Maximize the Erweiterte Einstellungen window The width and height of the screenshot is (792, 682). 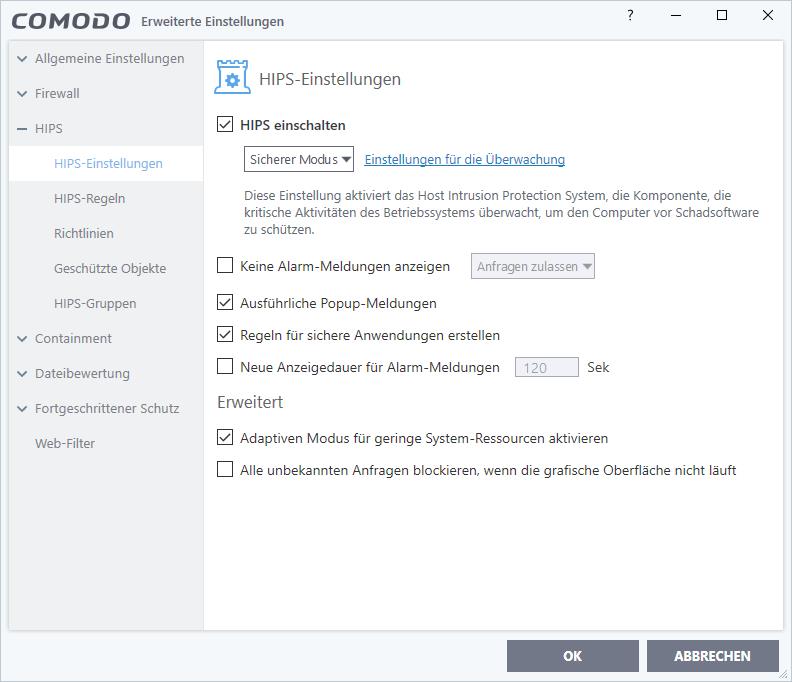click(x=722, y=15)
